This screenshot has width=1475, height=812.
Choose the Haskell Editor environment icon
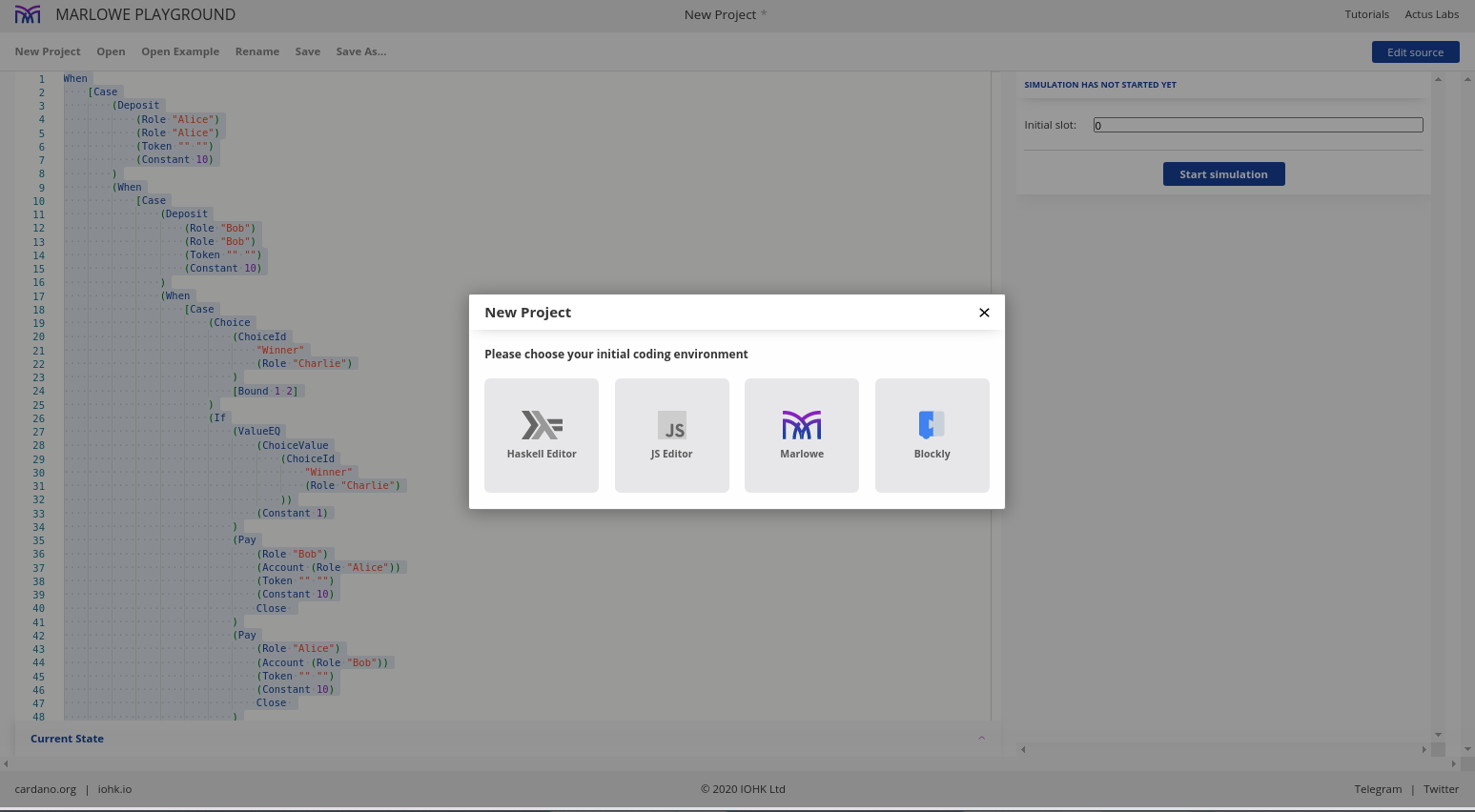[542, 425]
